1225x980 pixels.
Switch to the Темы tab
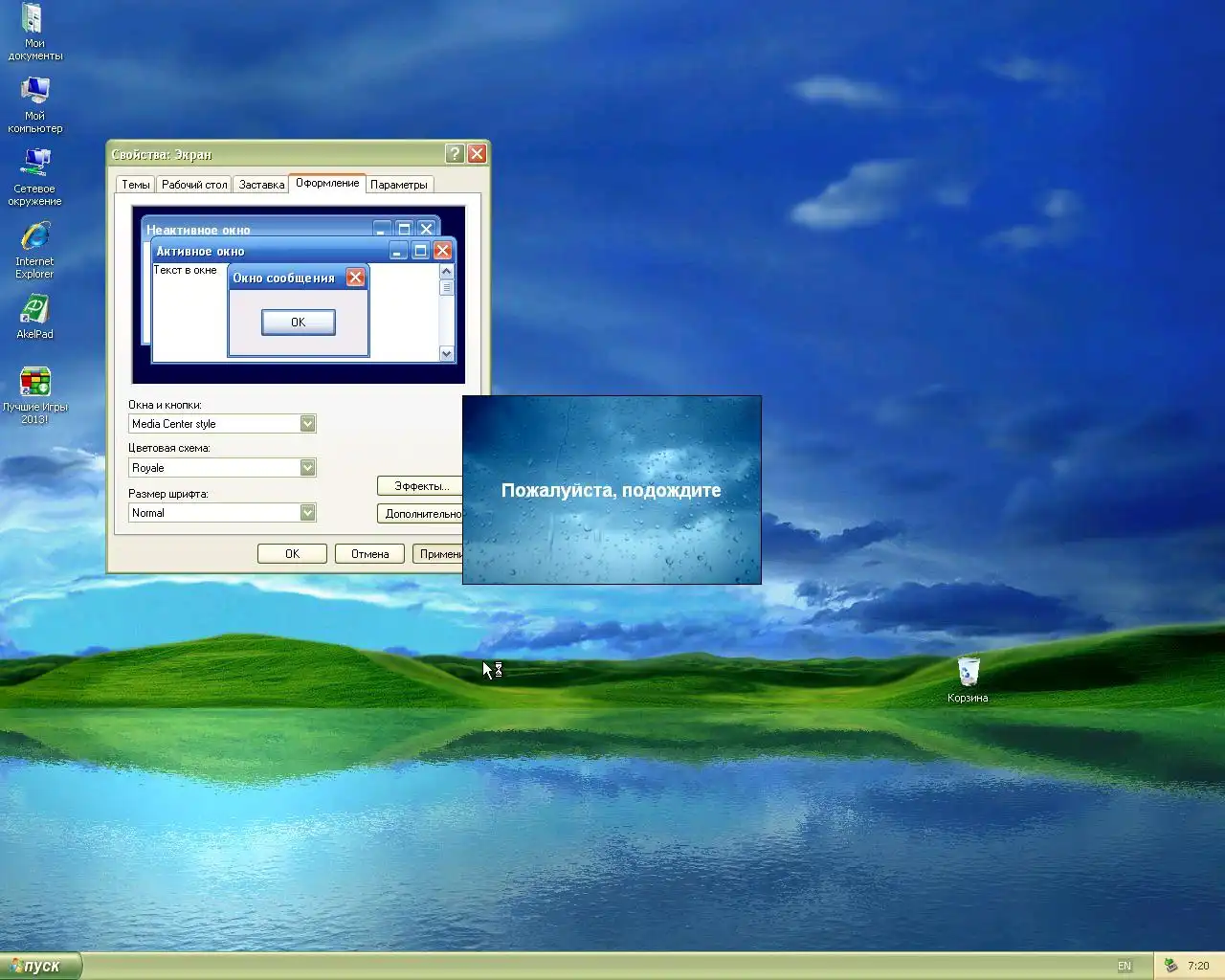coord(135,185)
